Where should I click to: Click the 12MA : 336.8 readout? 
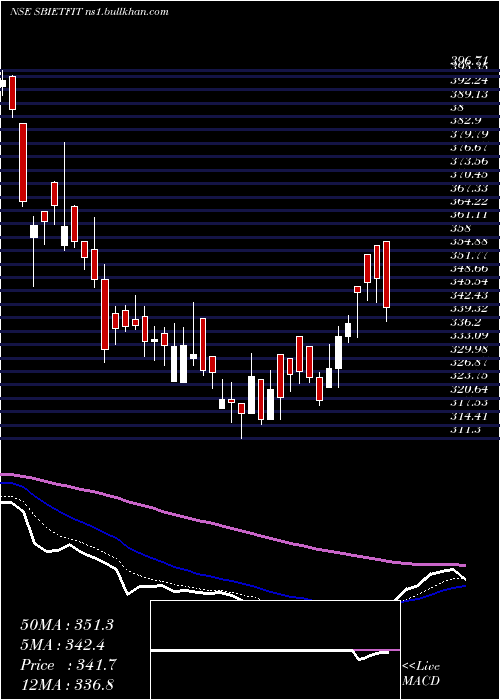click(69, 684)
